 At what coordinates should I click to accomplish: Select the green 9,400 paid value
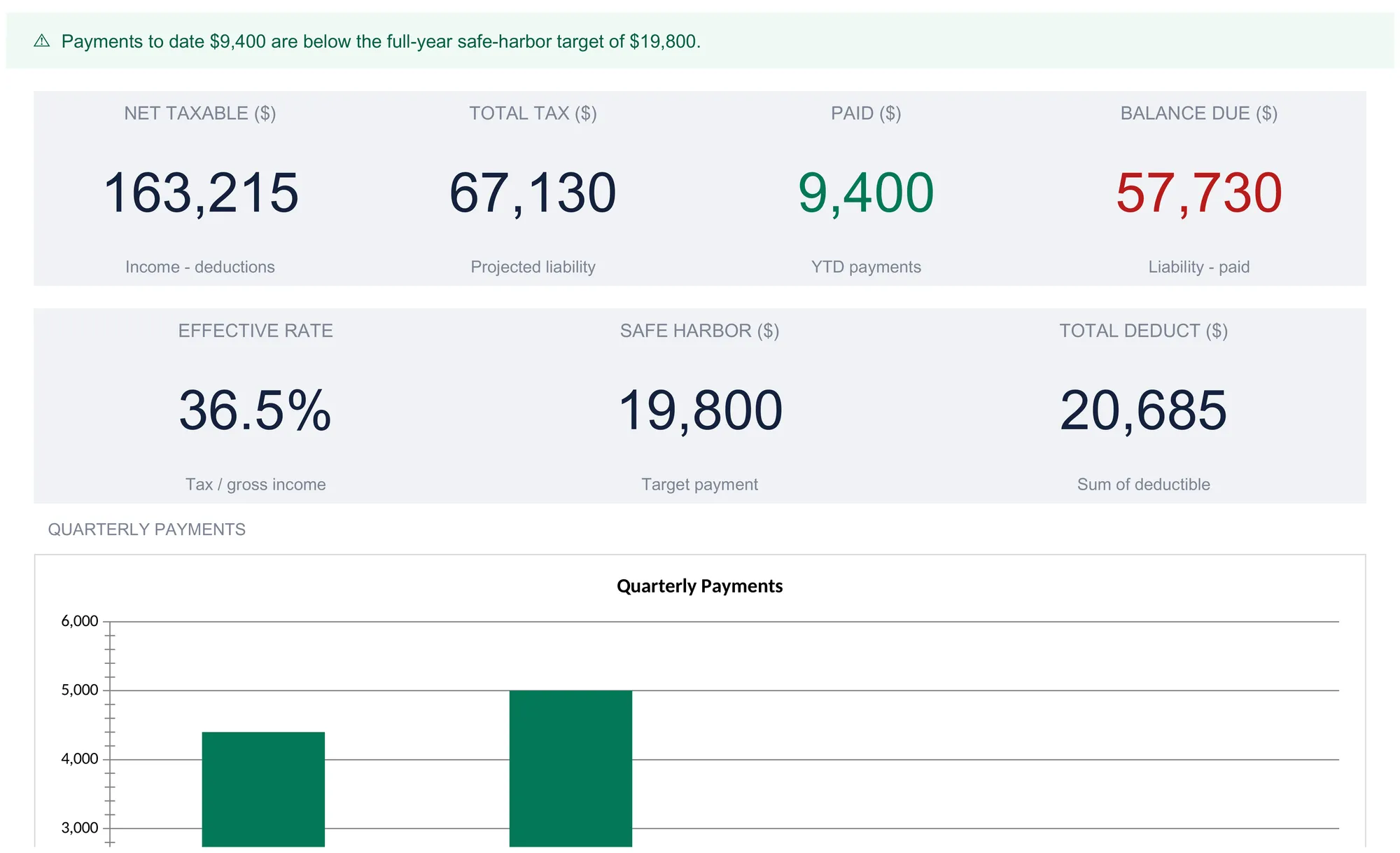point(866,193)
